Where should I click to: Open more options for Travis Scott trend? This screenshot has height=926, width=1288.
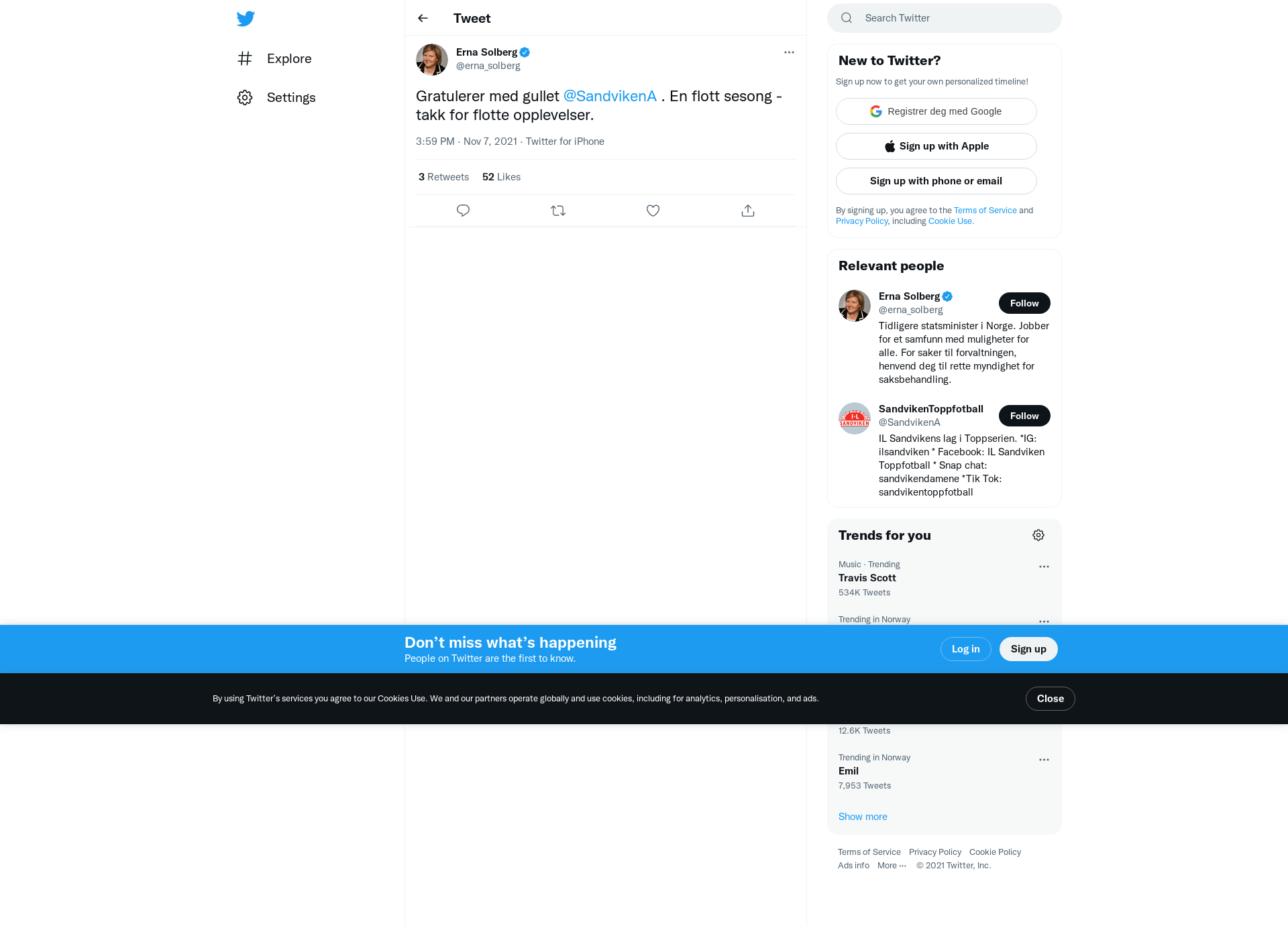coord(1044,567)
